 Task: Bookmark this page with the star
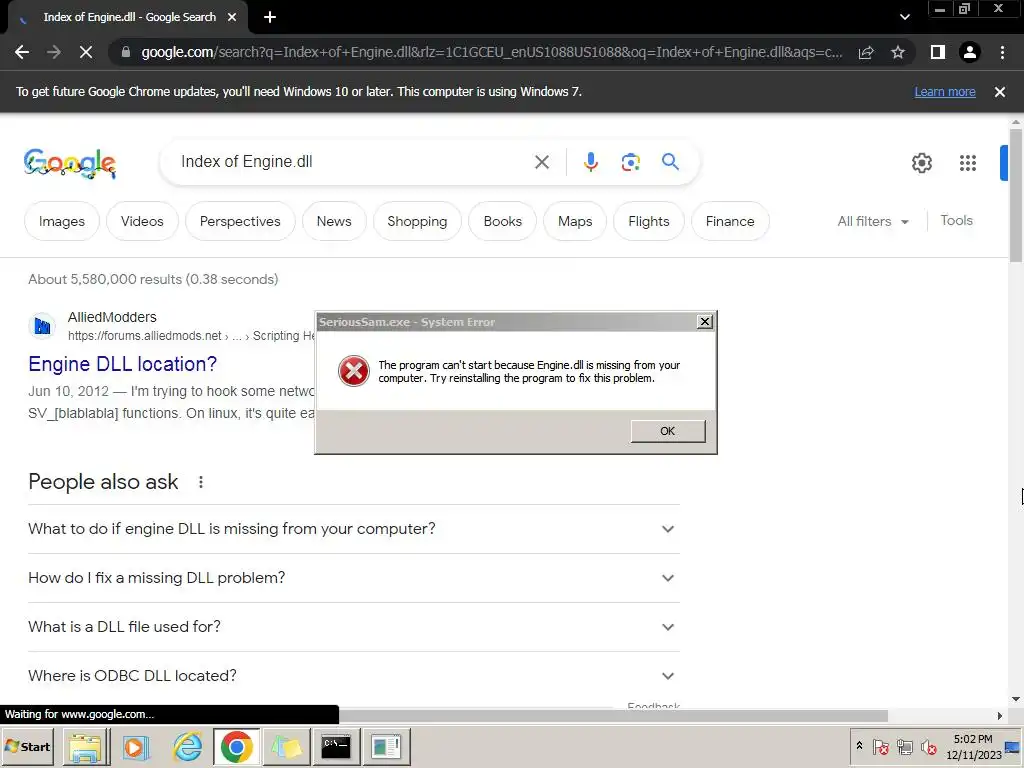pos(898,52)
